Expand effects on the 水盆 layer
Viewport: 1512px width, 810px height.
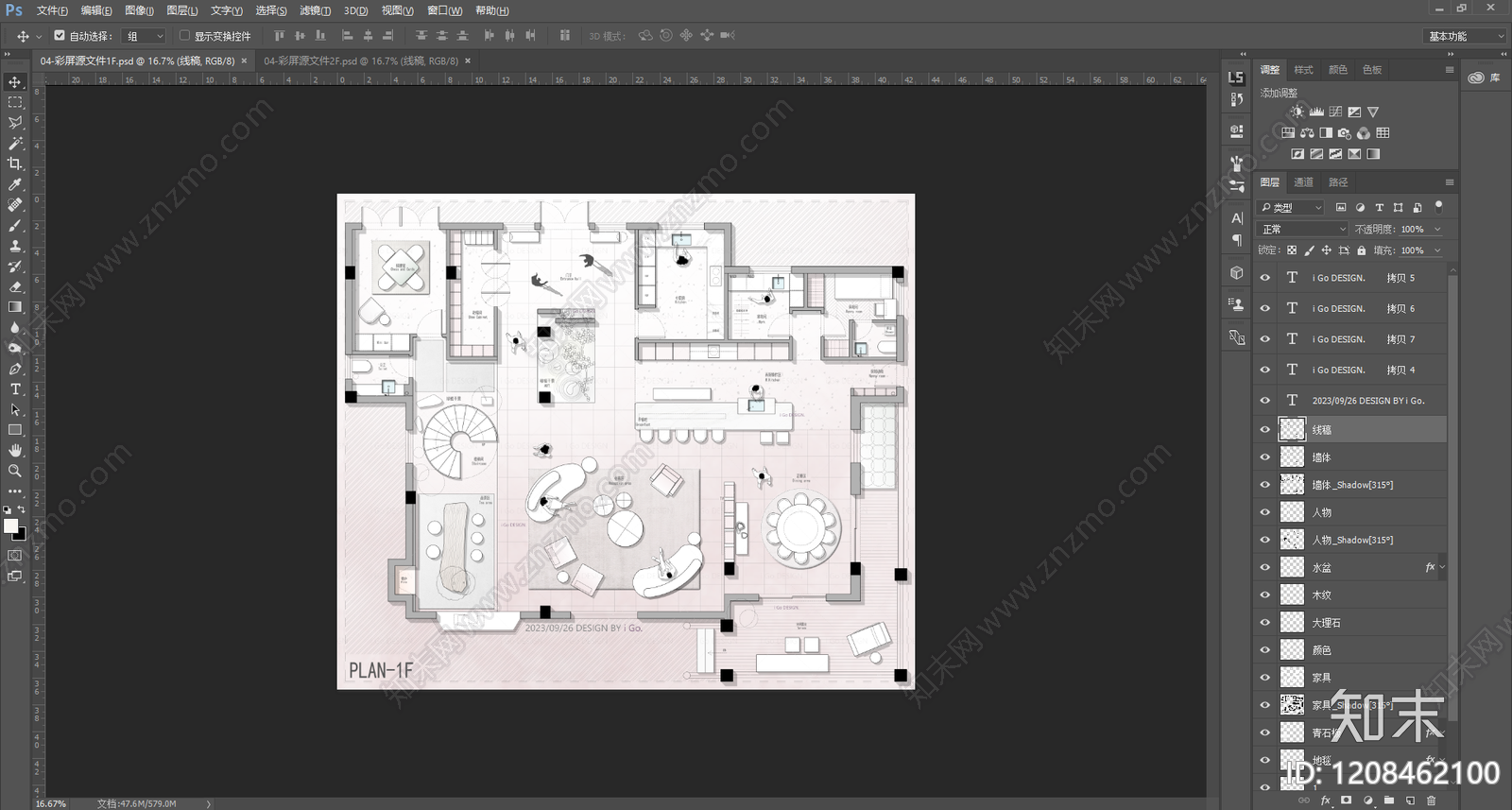point(1442,567)
